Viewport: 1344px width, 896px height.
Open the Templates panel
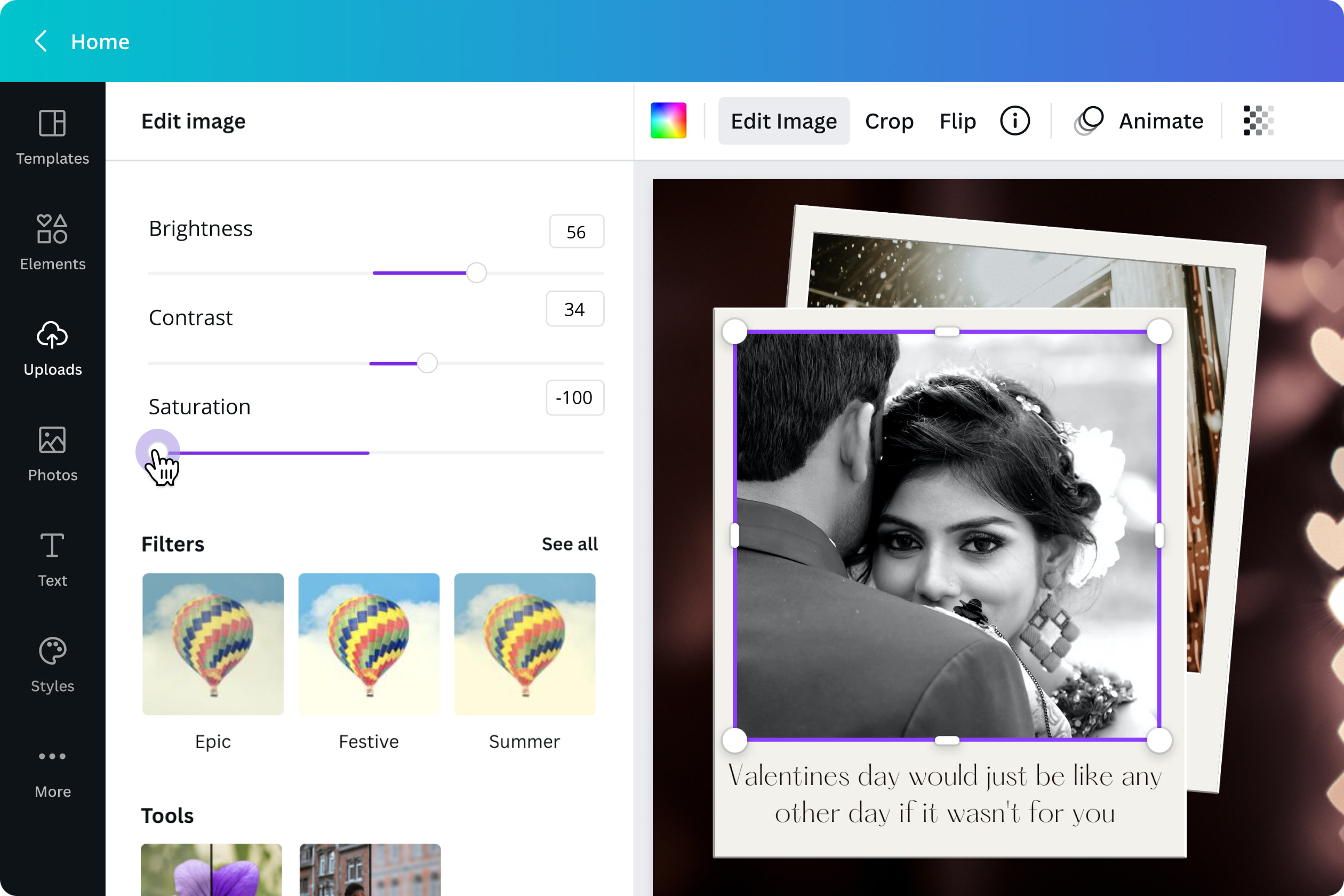pos(52,135)
